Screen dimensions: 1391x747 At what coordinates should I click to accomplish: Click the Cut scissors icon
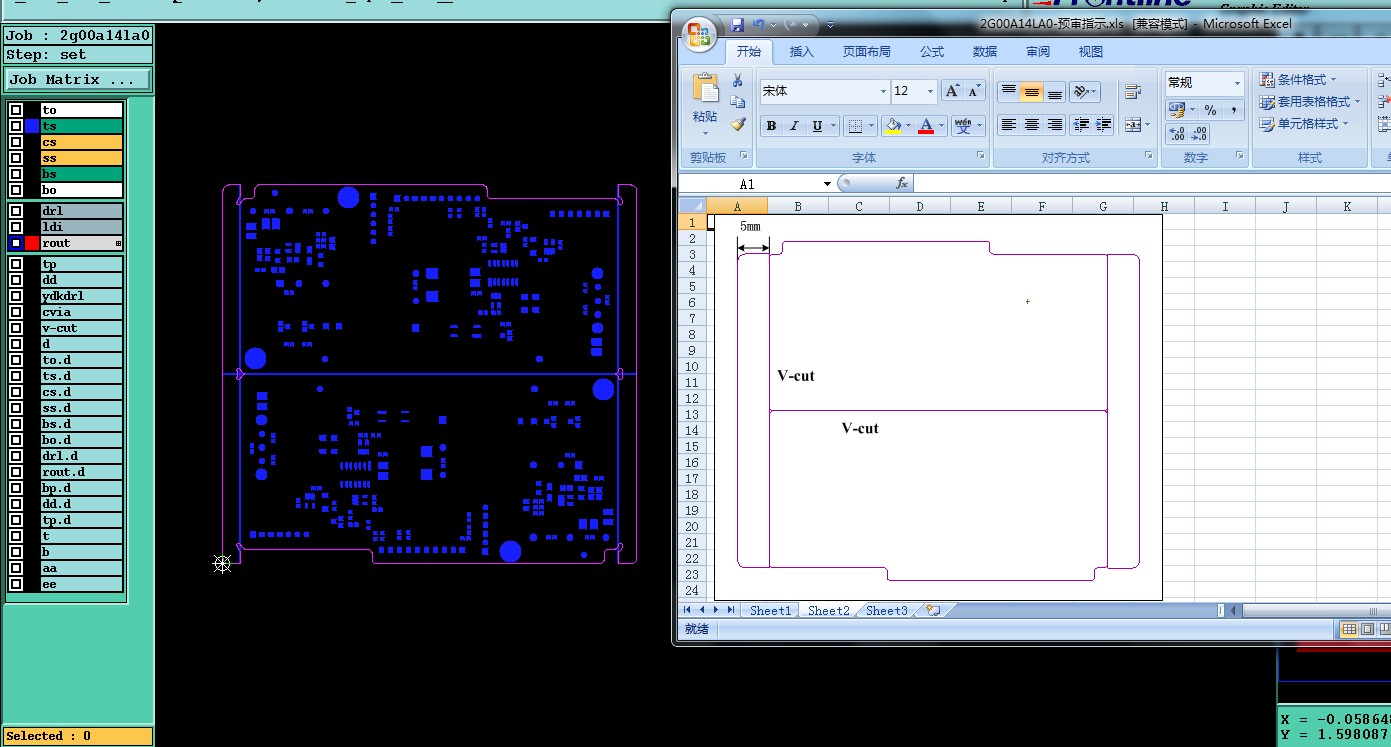(738, 80)
